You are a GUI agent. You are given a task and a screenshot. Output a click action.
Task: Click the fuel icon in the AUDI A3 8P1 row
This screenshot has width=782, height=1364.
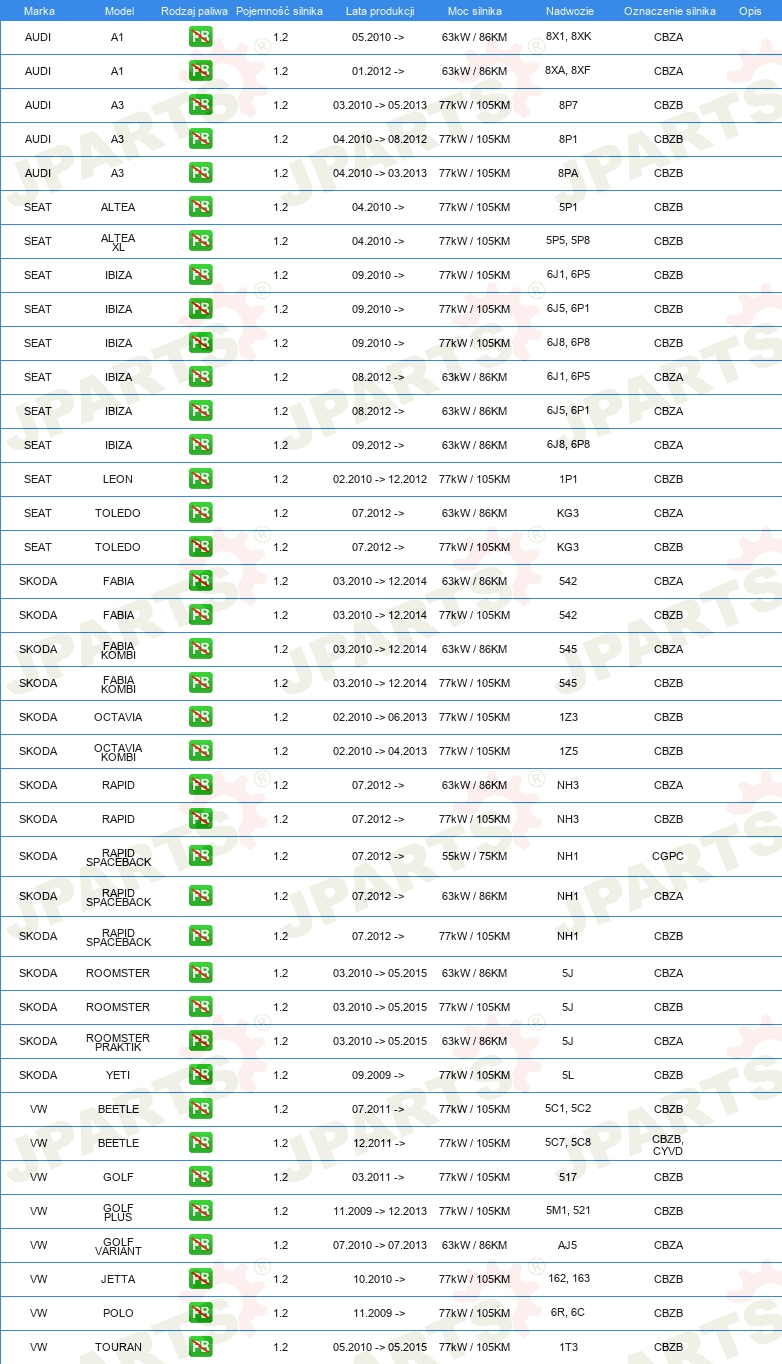point(200,138)
